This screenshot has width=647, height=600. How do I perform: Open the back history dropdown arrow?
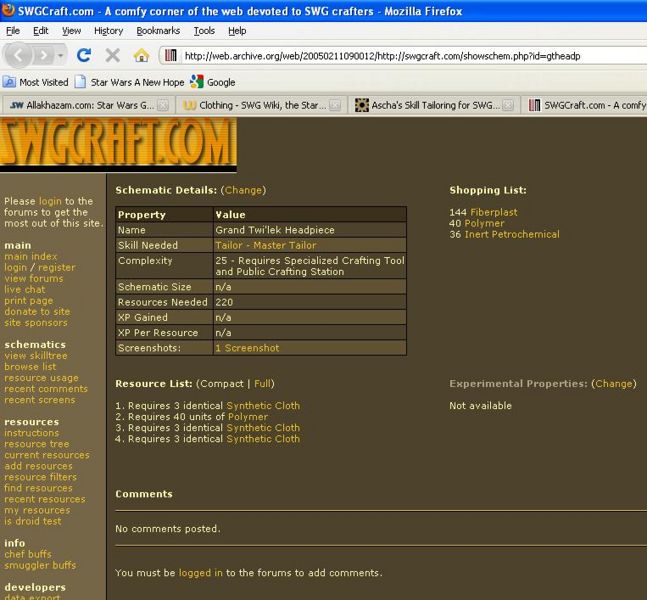tap(62, 56)
